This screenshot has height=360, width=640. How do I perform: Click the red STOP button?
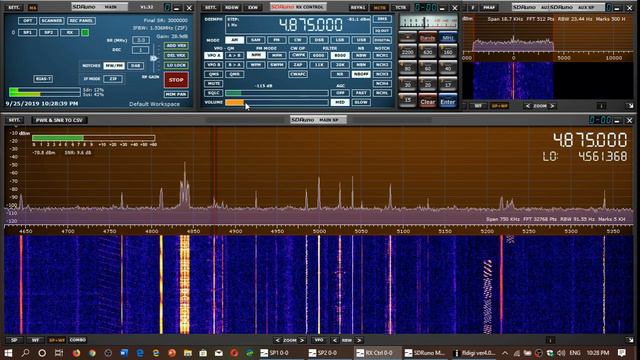tap(176, 80)
